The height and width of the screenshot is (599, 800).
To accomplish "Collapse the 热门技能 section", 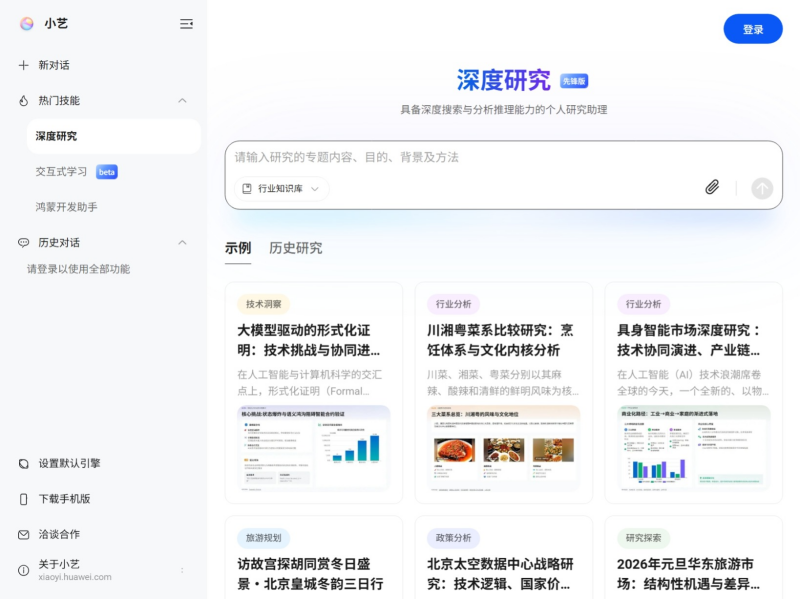I will 182,100.
